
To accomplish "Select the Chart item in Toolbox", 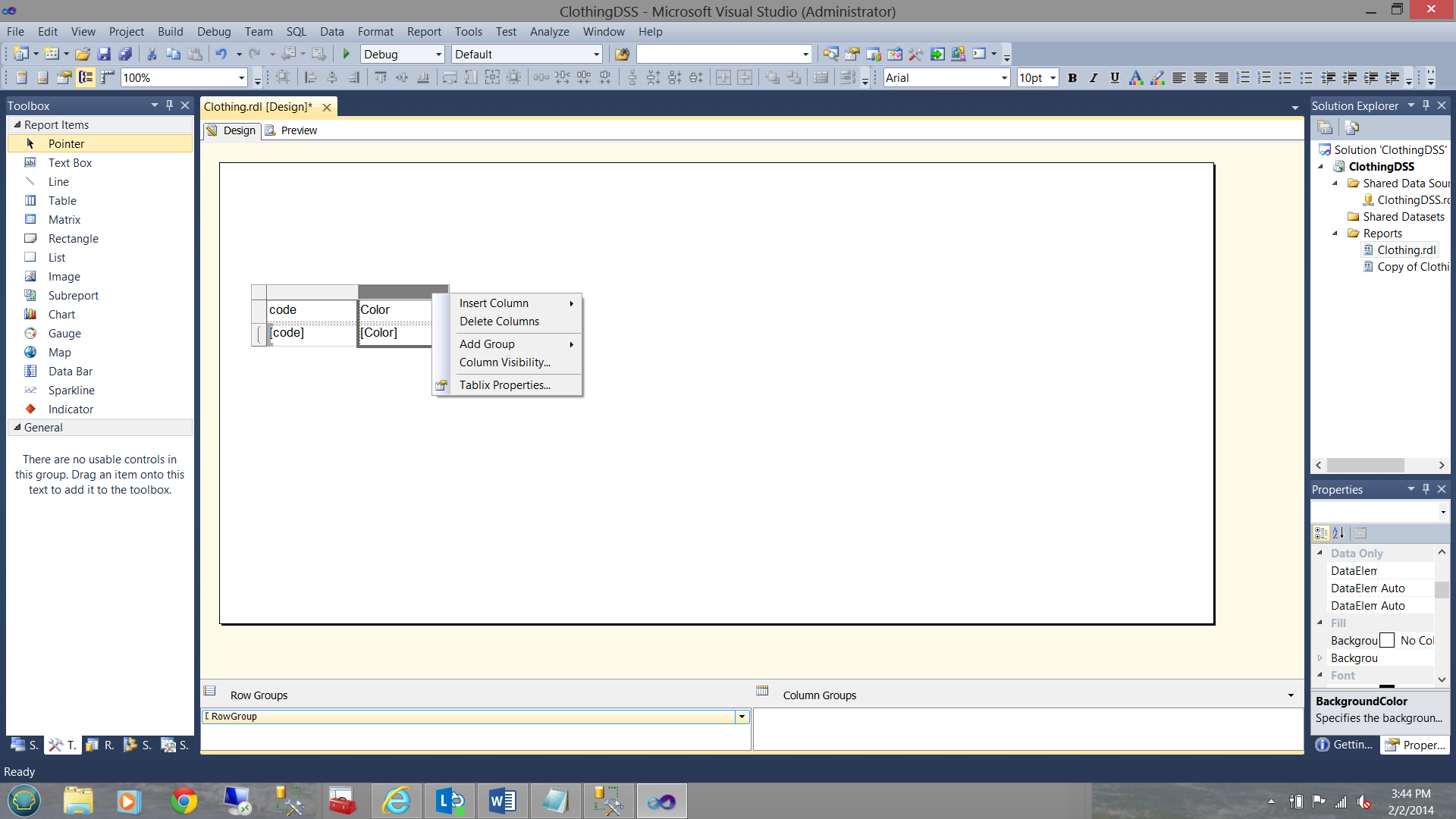I will tap(61, 314).
